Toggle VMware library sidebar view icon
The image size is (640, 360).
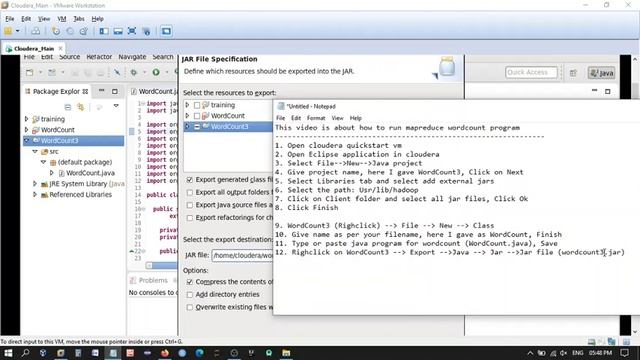coord(104,31)
